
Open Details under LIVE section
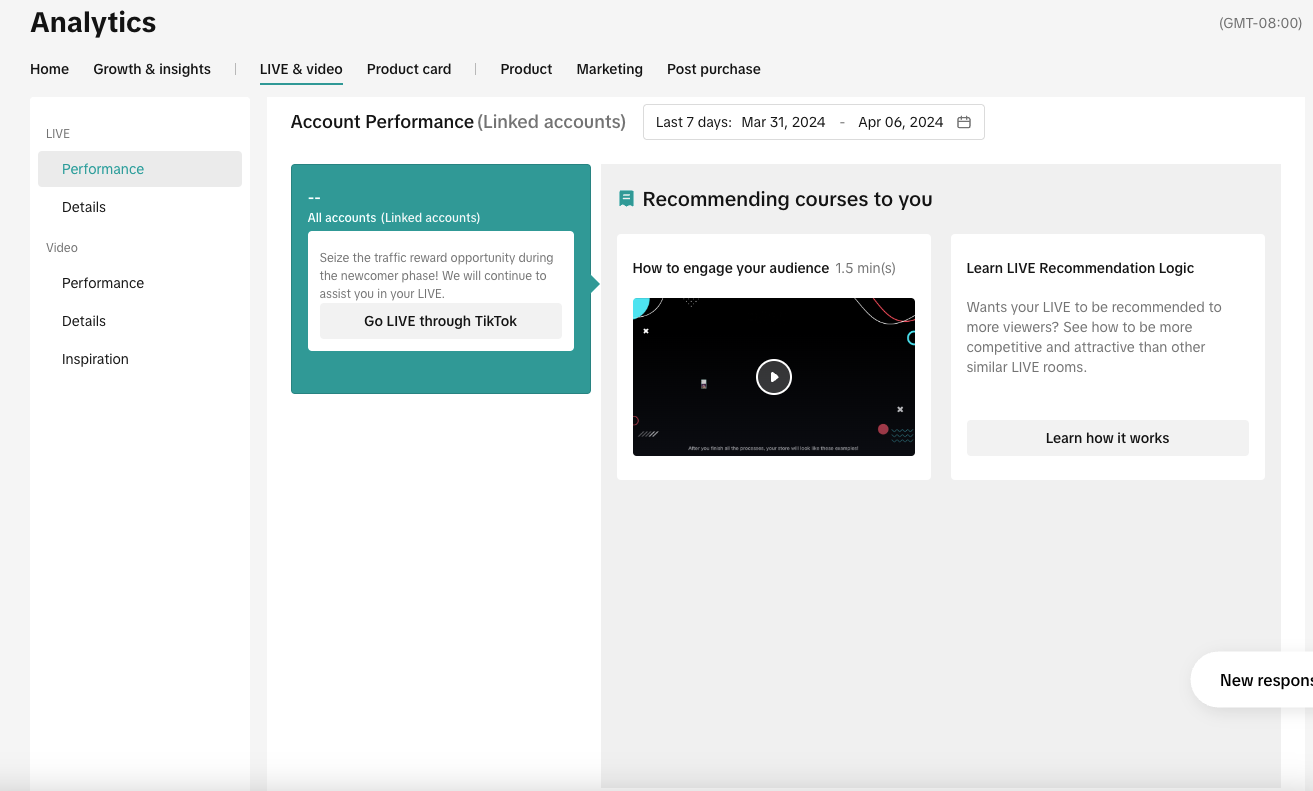84,207
